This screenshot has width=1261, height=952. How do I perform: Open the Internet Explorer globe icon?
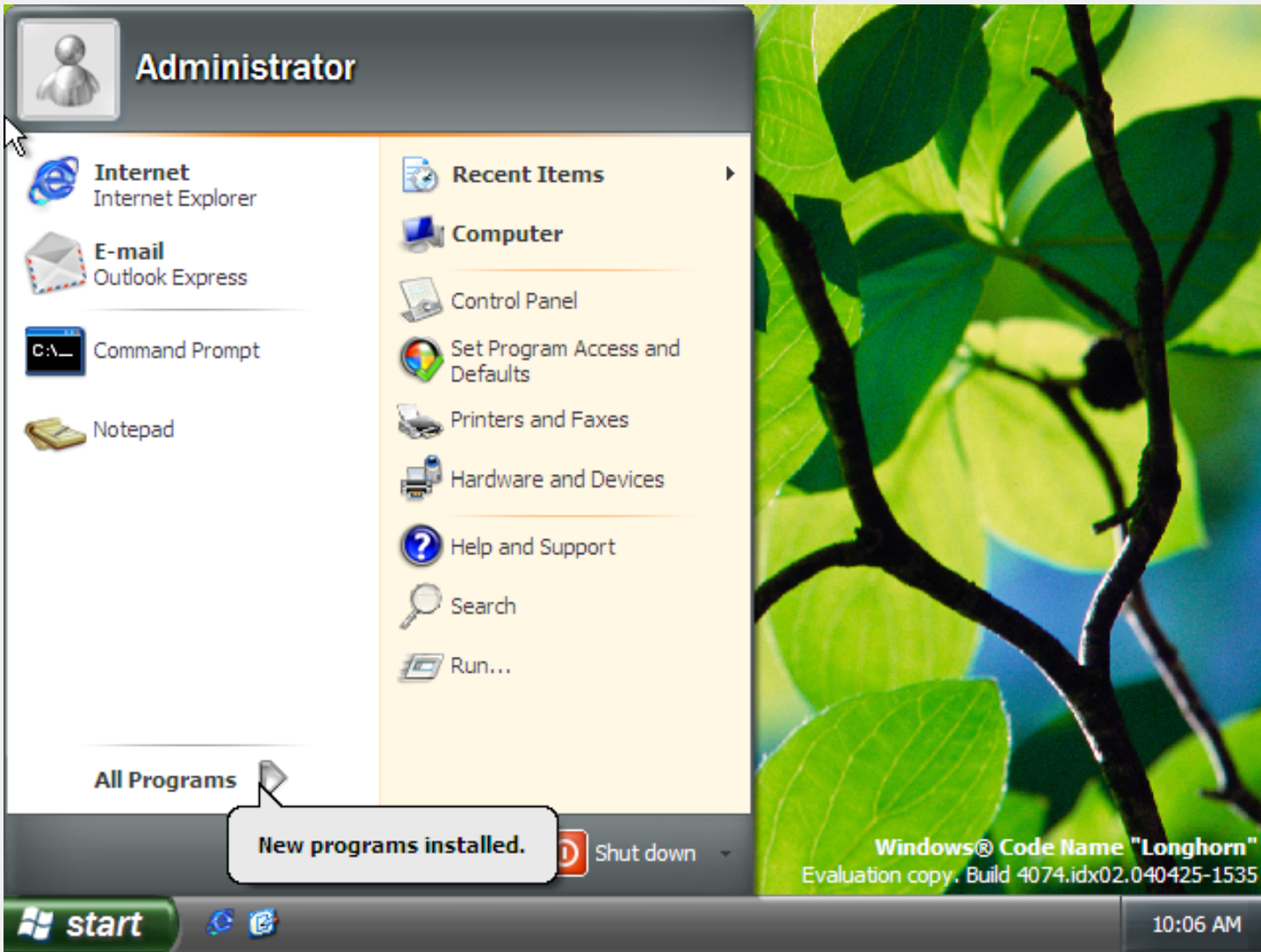coord(54,184)
